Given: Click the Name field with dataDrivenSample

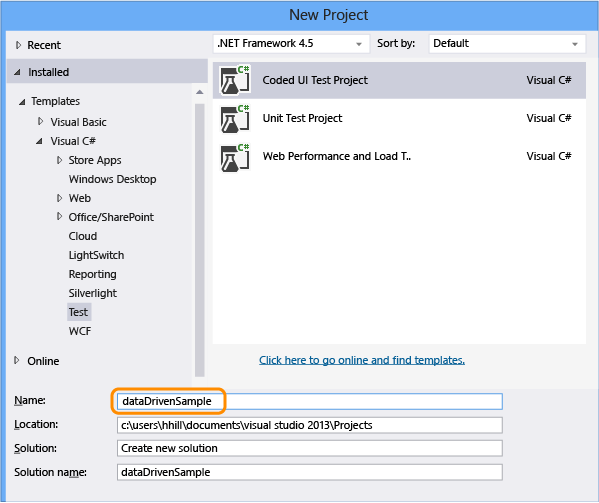Looking at the screenshot, I should pos(309,401).
